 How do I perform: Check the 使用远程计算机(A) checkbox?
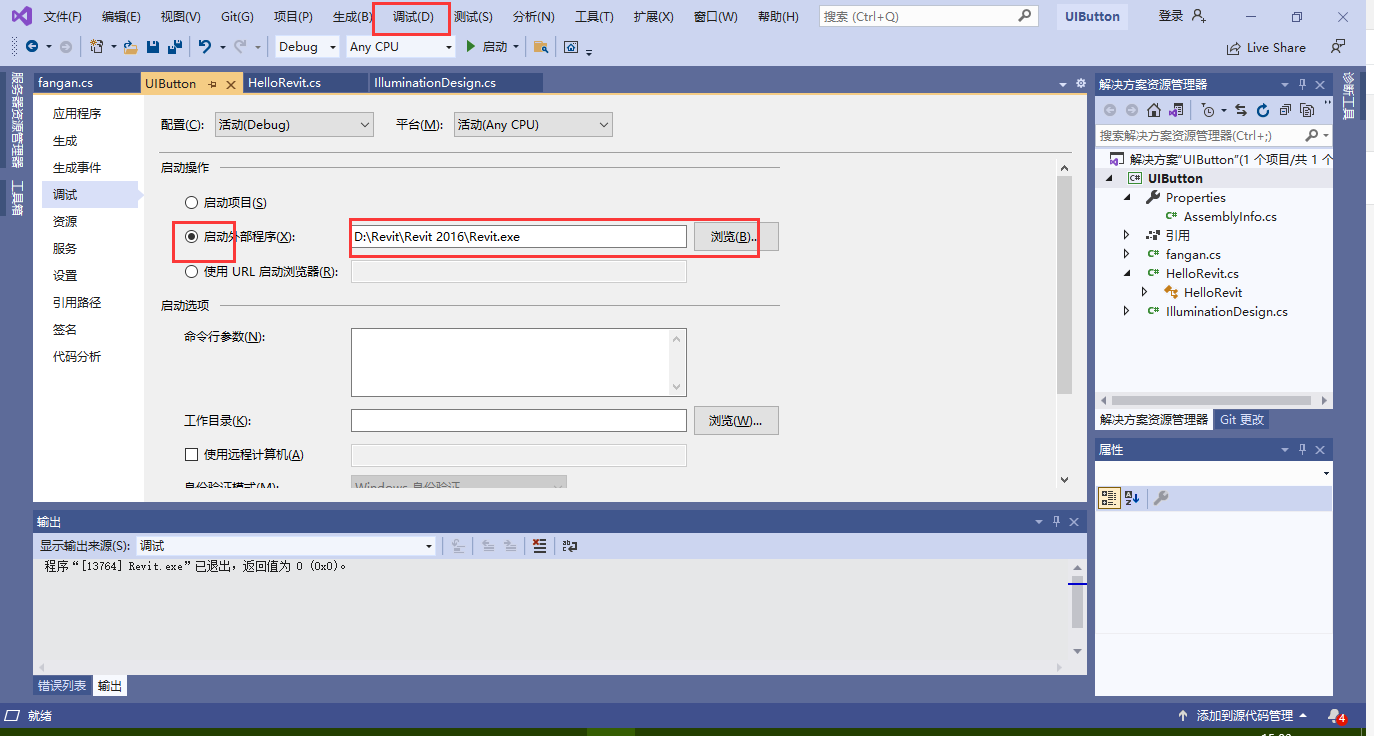pyautogui.click(x=192, y=455)
